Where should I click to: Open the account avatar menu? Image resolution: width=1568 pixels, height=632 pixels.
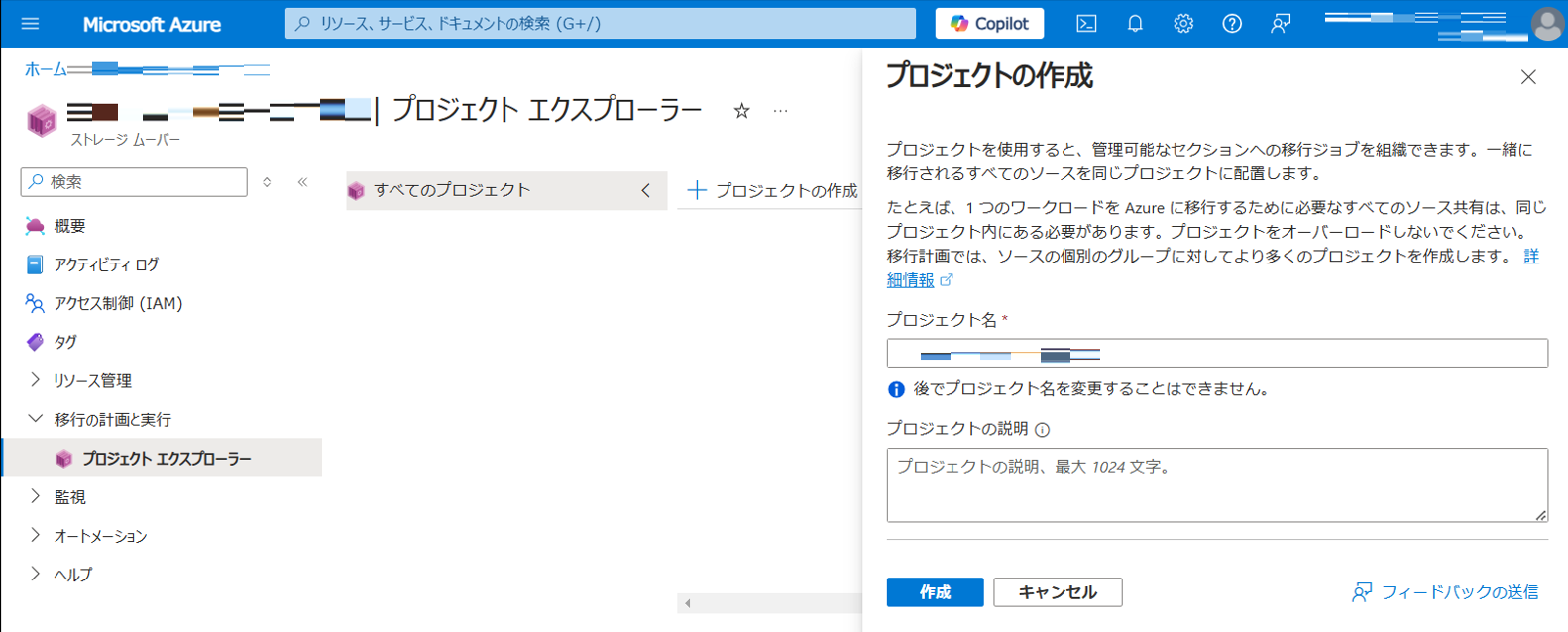(1546, 23)
